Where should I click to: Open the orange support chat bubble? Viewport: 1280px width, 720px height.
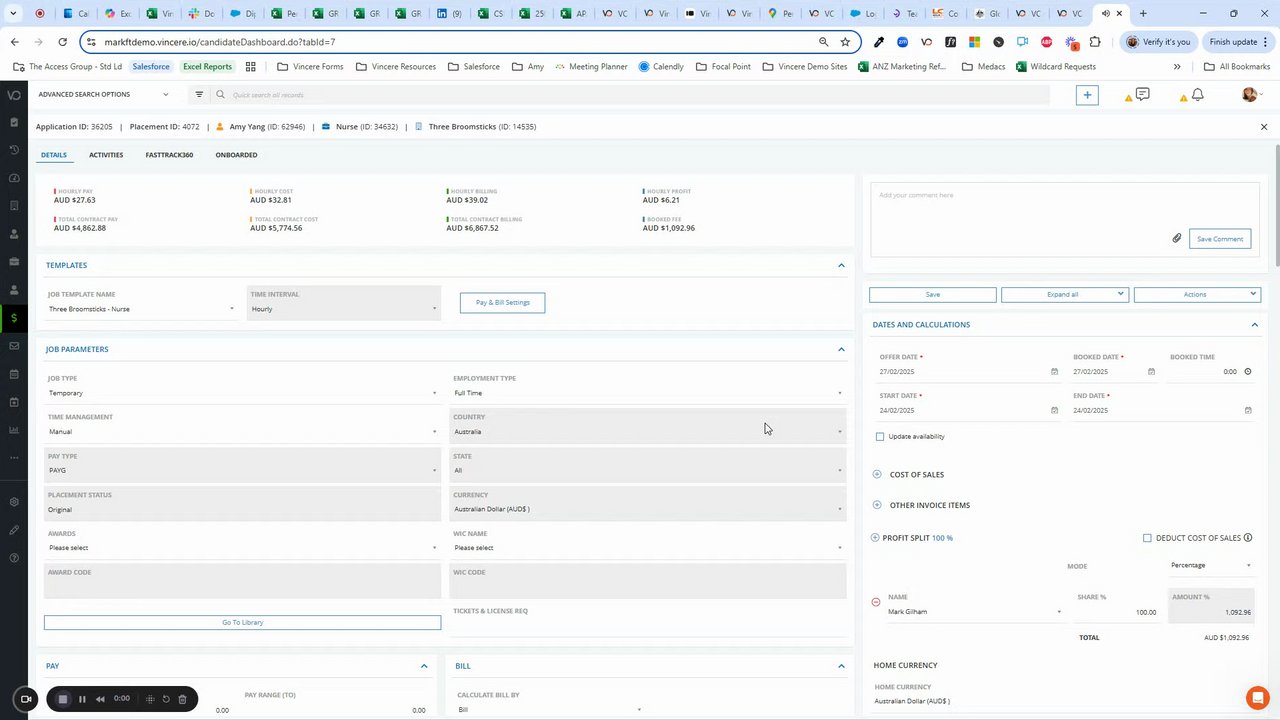(x=1257, y=697)
